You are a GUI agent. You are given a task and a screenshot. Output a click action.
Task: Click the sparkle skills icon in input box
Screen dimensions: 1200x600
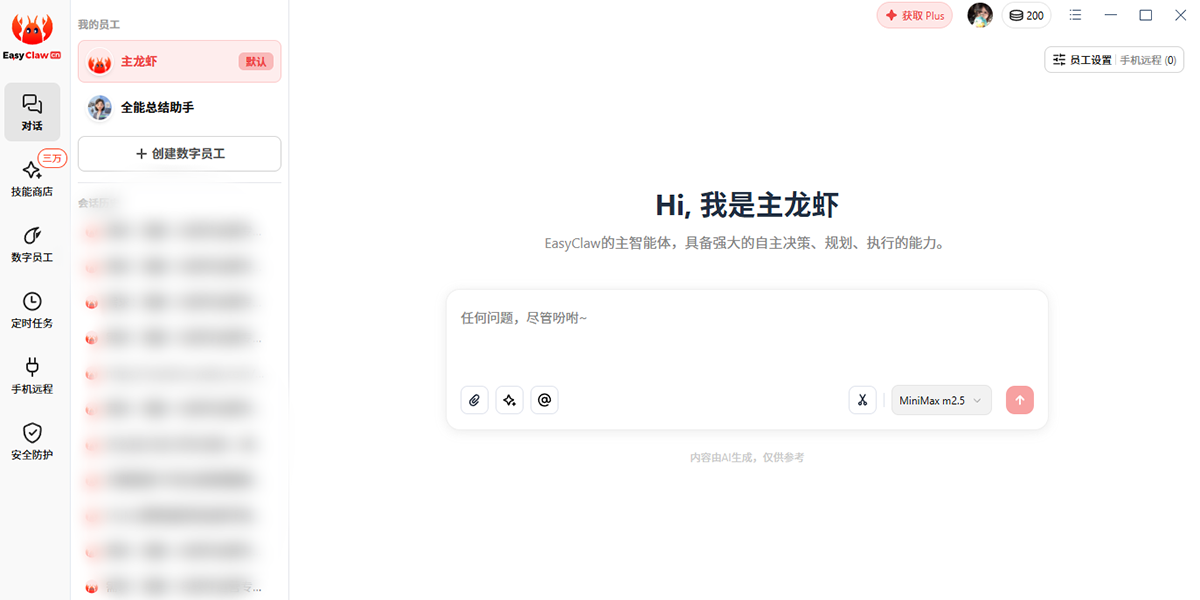click(x=510, y=400)
